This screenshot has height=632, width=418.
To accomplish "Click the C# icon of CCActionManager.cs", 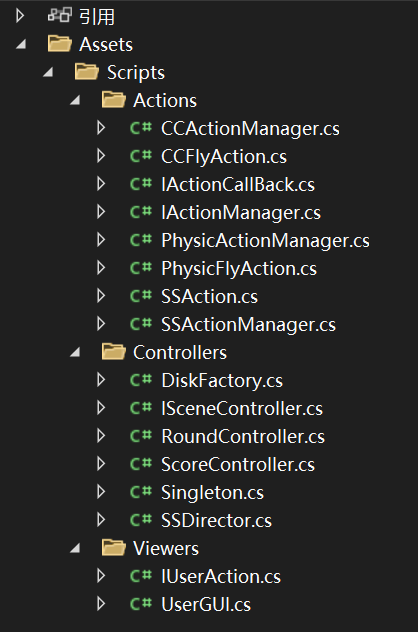I will coord(141,128).
